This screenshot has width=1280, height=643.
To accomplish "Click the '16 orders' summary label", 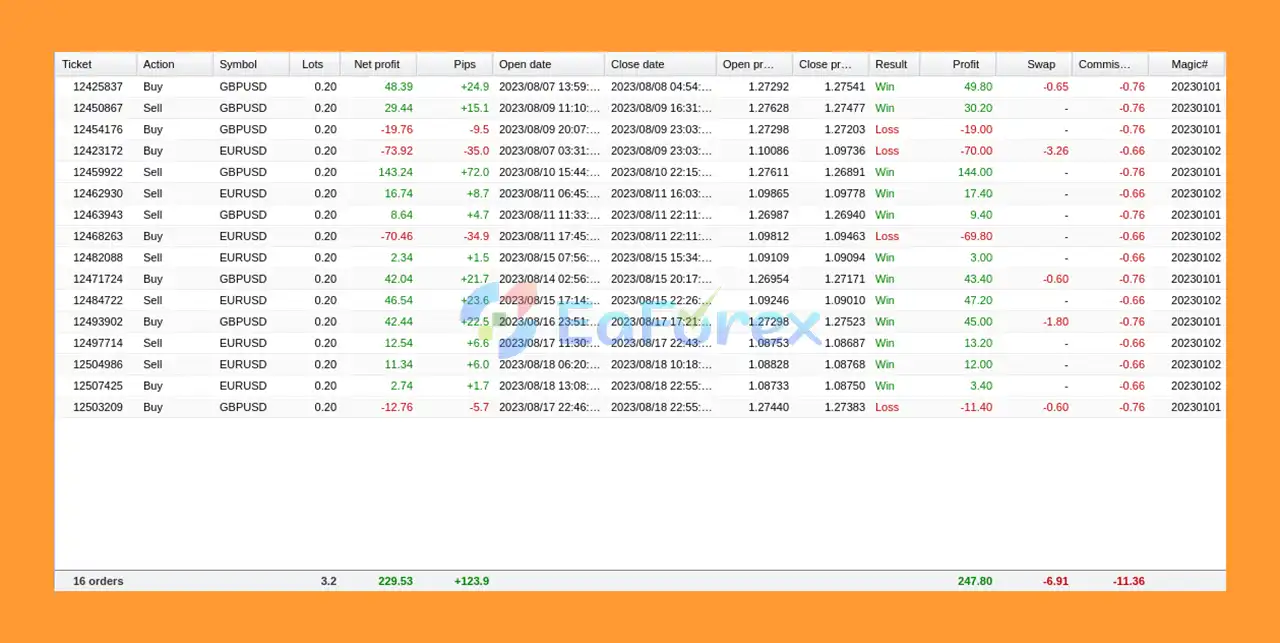I will pos(98,581).
